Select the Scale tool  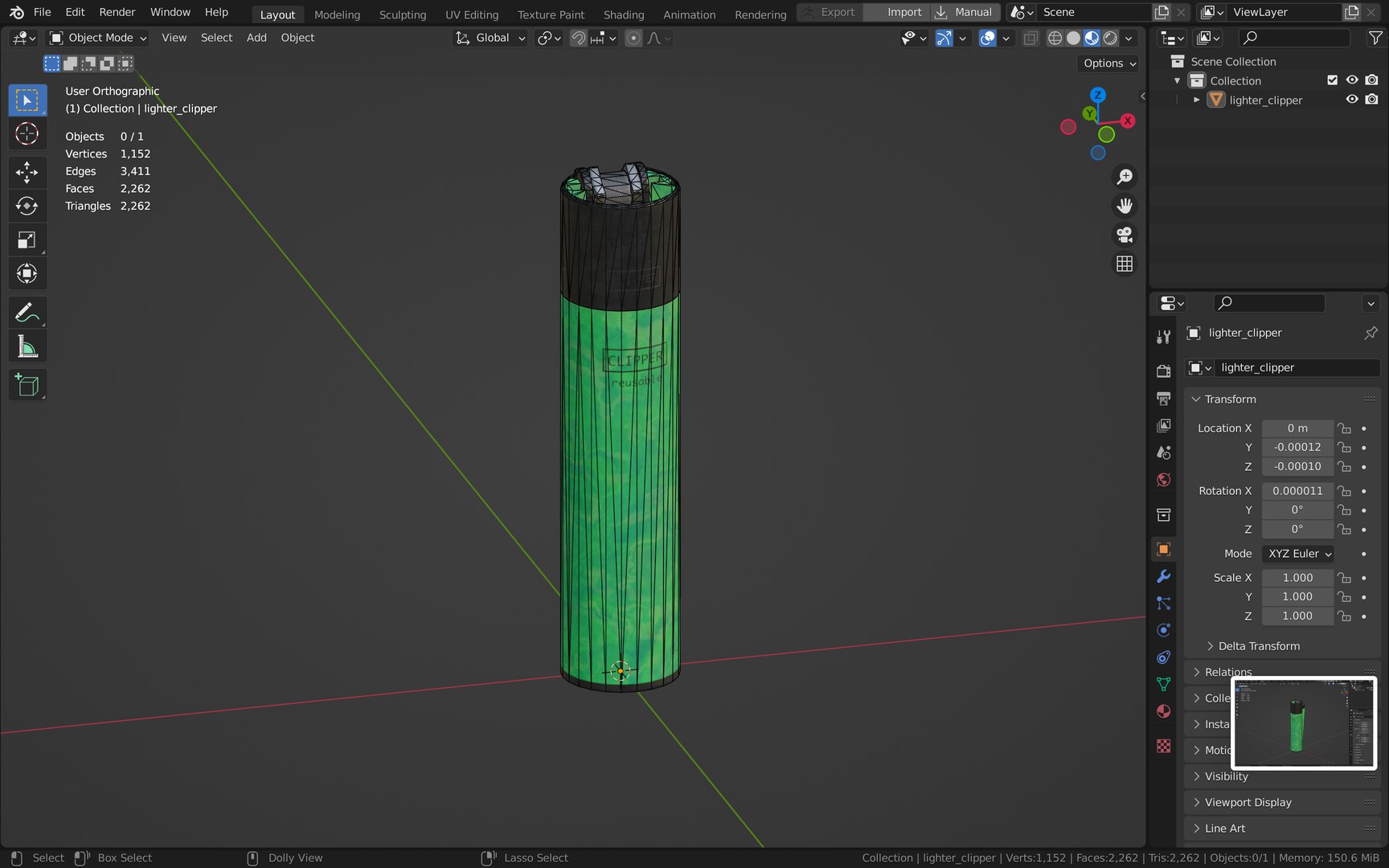[27, 240]
